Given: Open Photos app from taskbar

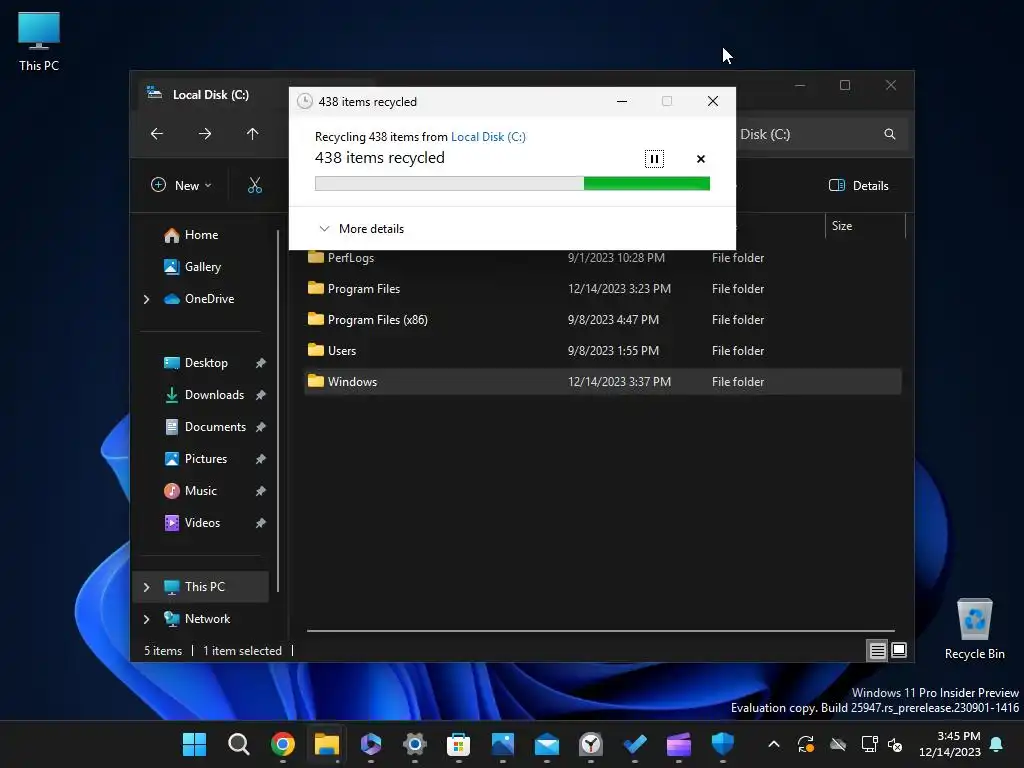Looking at the screenshot, I should pos(503,744).
